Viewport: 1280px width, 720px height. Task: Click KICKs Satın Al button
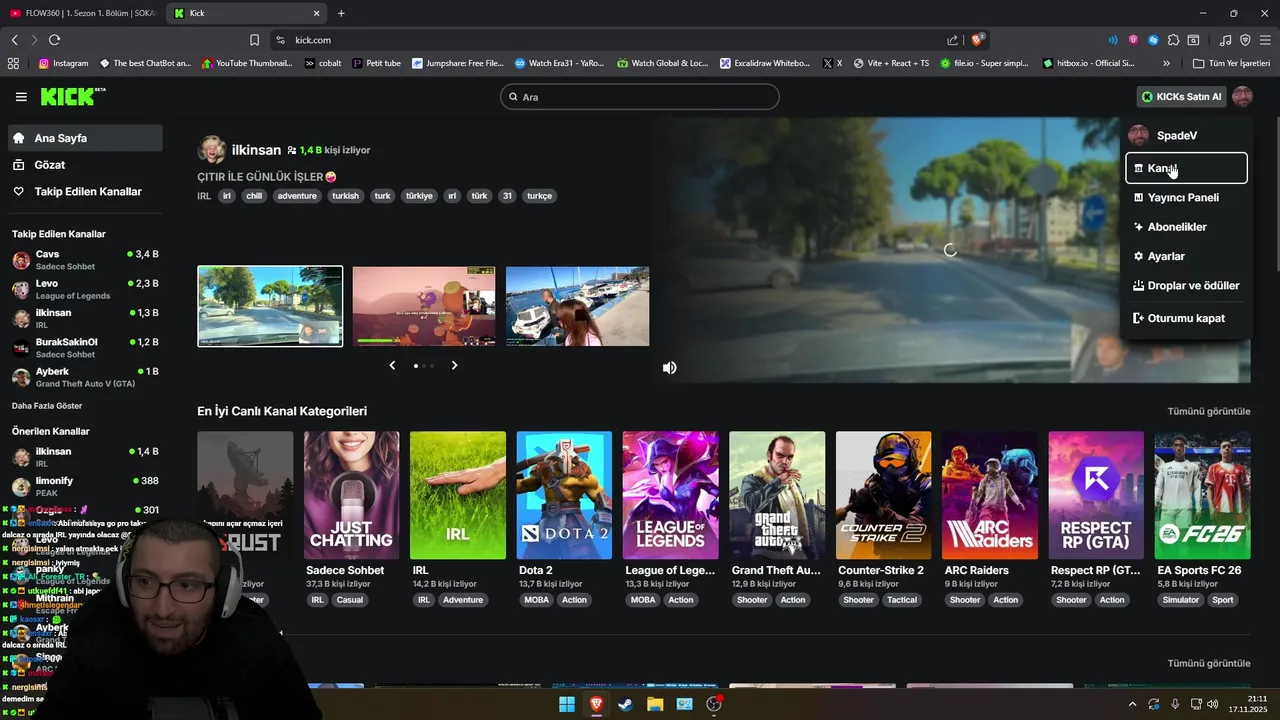[1182, 97]
